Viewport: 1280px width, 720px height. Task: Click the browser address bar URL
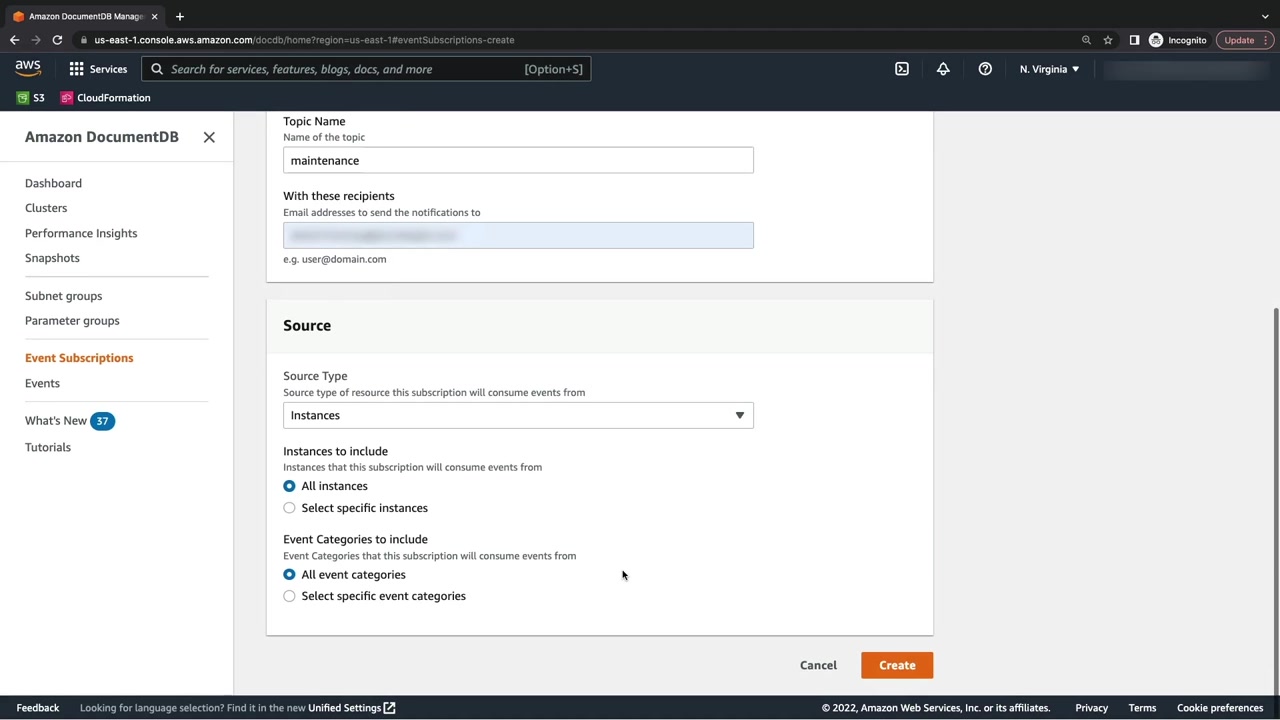[304, 40]
